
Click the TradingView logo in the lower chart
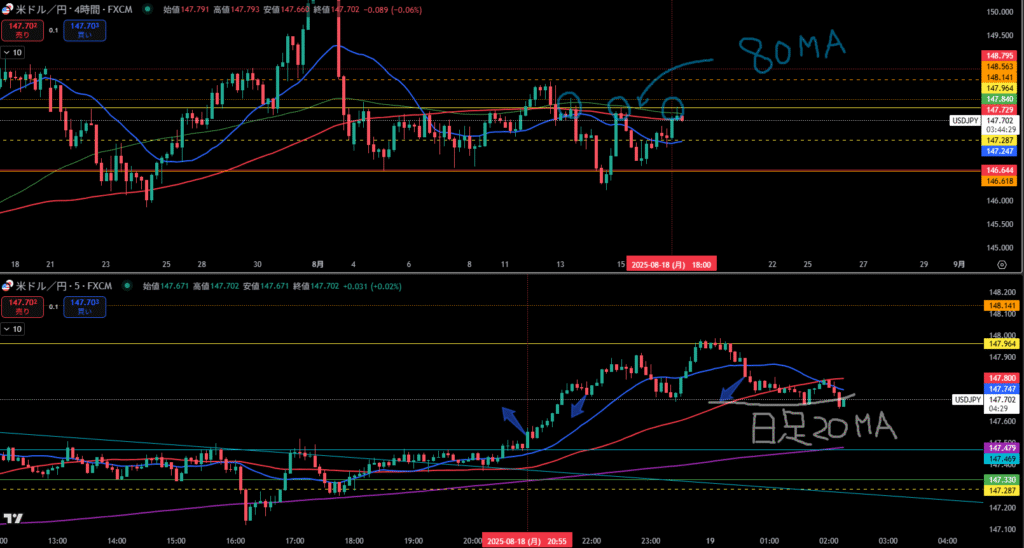coord(14,518)
